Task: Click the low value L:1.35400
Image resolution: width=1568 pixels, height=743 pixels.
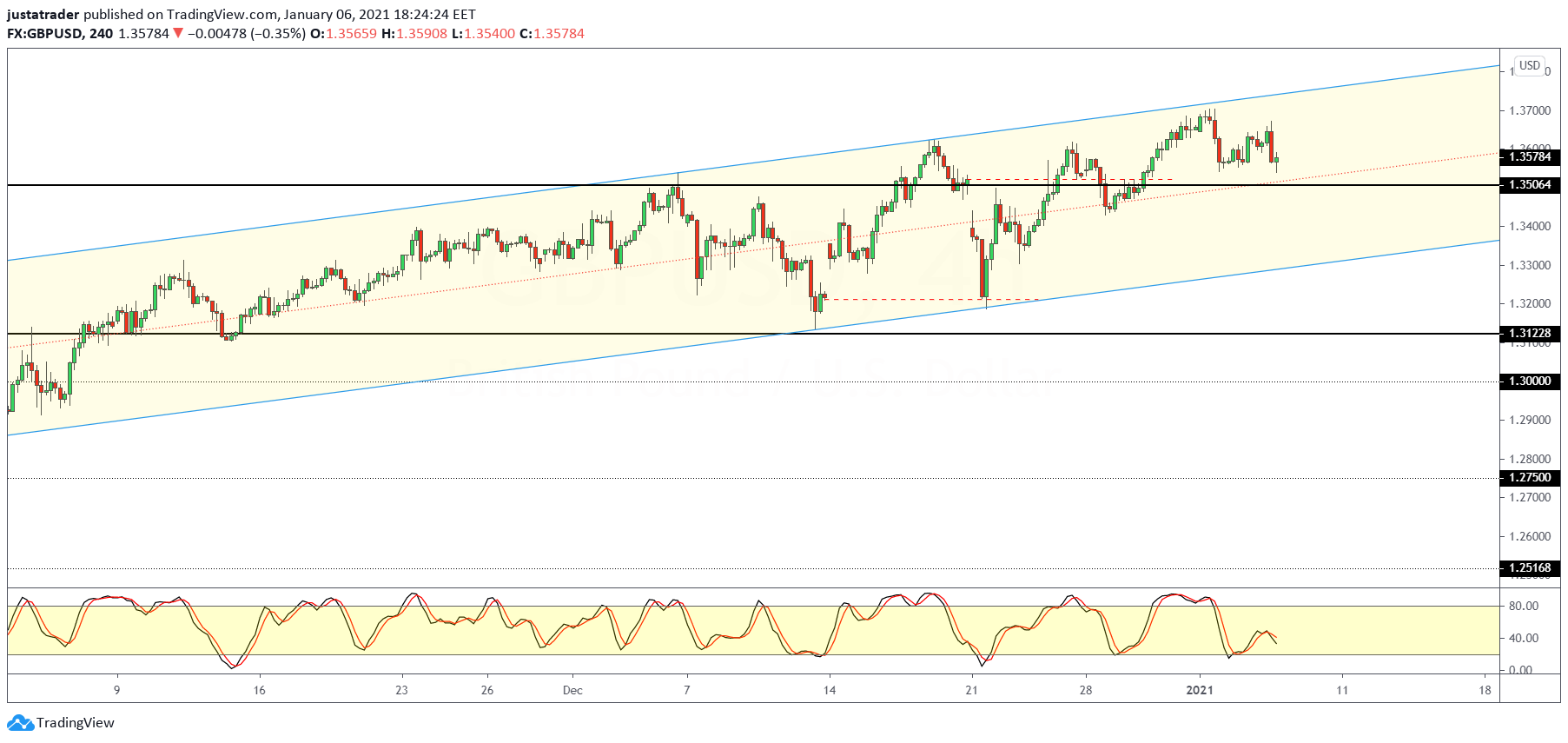Action: 483,34
